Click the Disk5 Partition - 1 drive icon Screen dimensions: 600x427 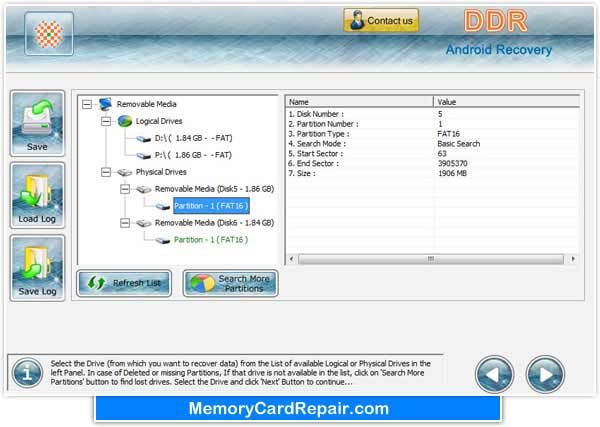pyautogui.click(x=163, y=206)
